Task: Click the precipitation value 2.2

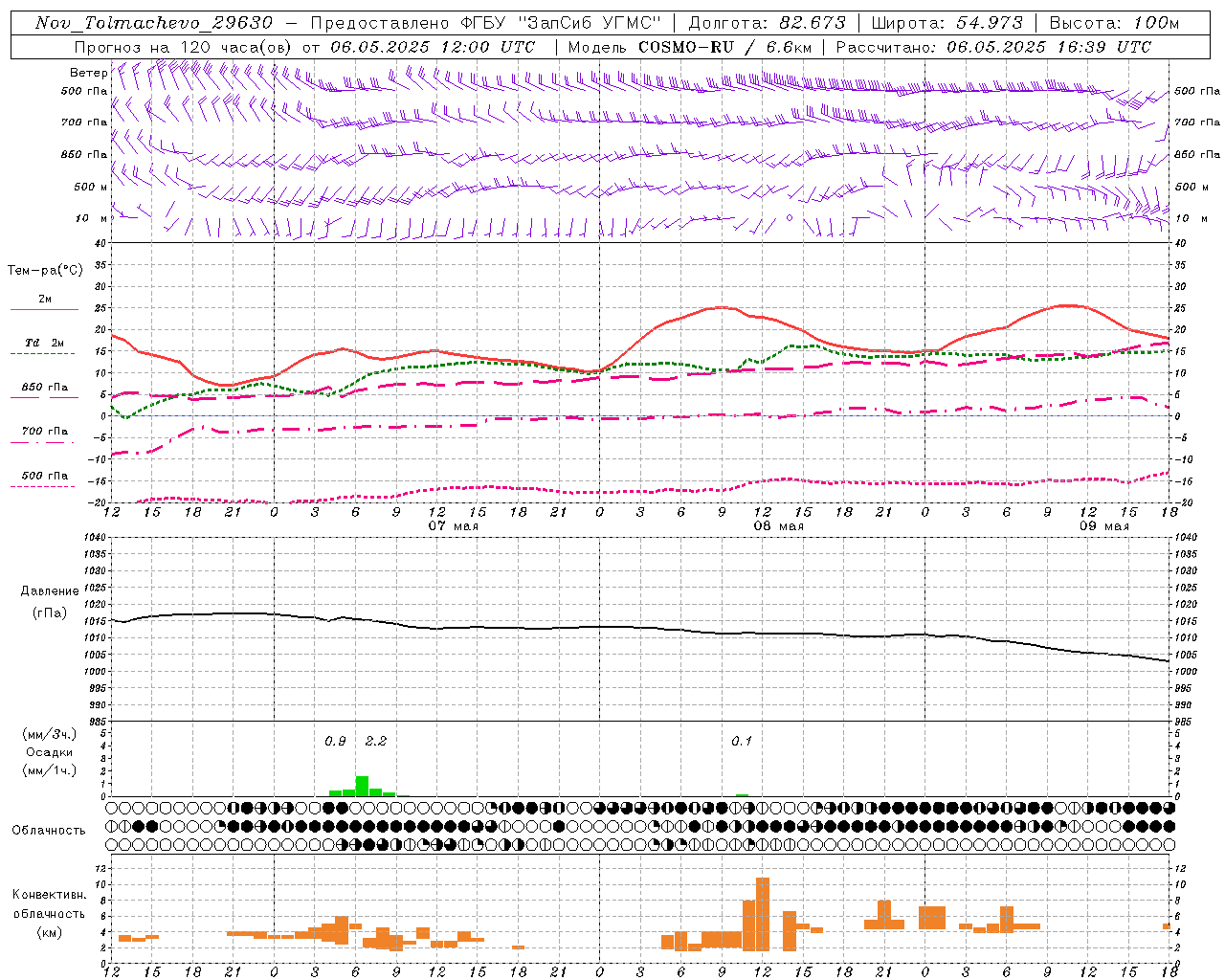Action: coord(376,741)
